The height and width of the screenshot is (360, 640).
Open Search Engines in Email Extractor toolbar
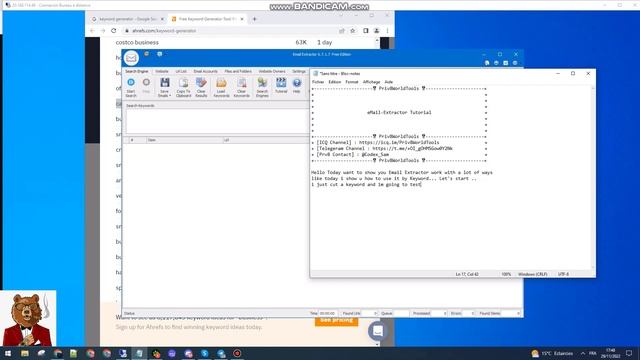262,88
